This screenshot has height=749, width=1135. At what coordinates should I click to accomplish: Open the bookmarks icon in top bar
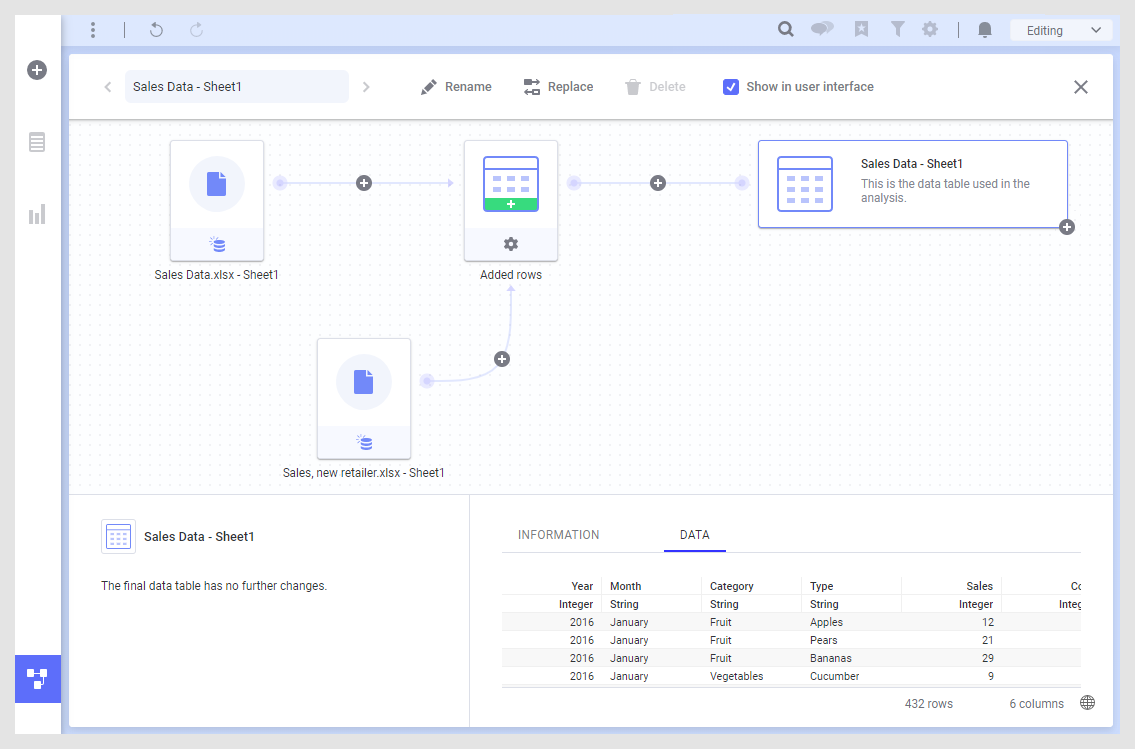[861, 30]
